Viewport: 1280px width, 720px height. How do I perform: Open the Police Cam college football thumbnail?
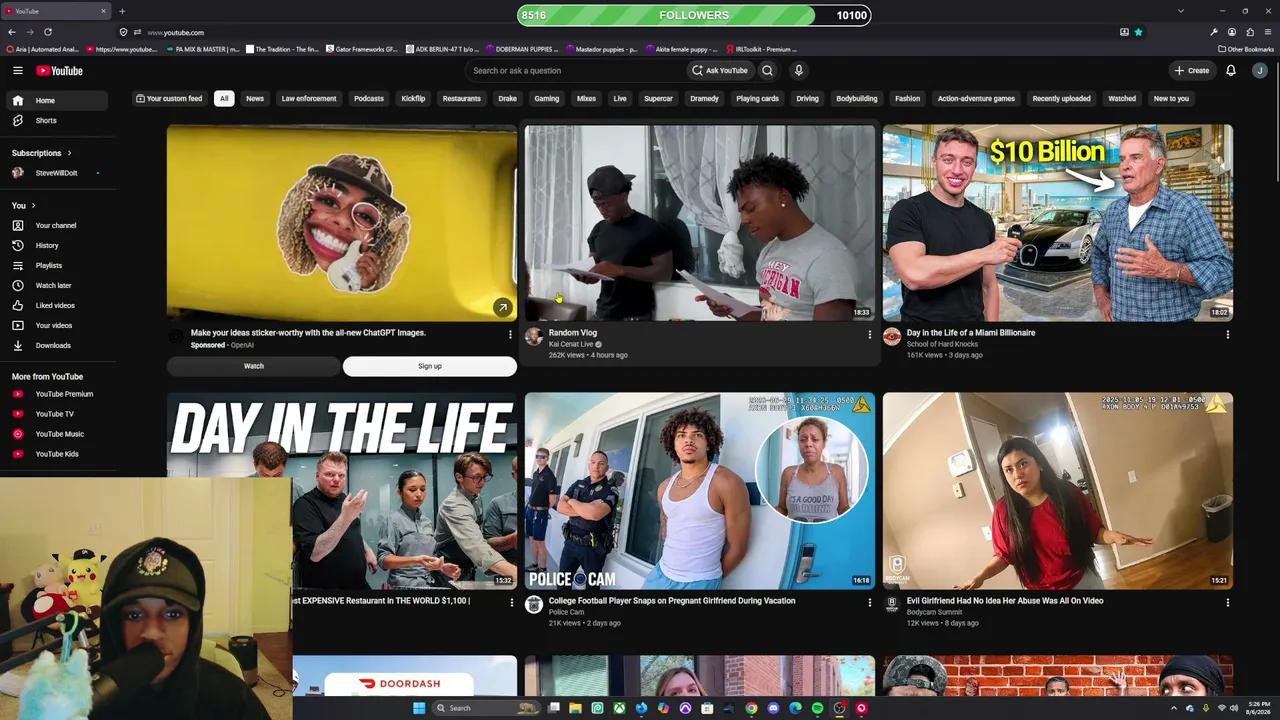tap(700, 490)
